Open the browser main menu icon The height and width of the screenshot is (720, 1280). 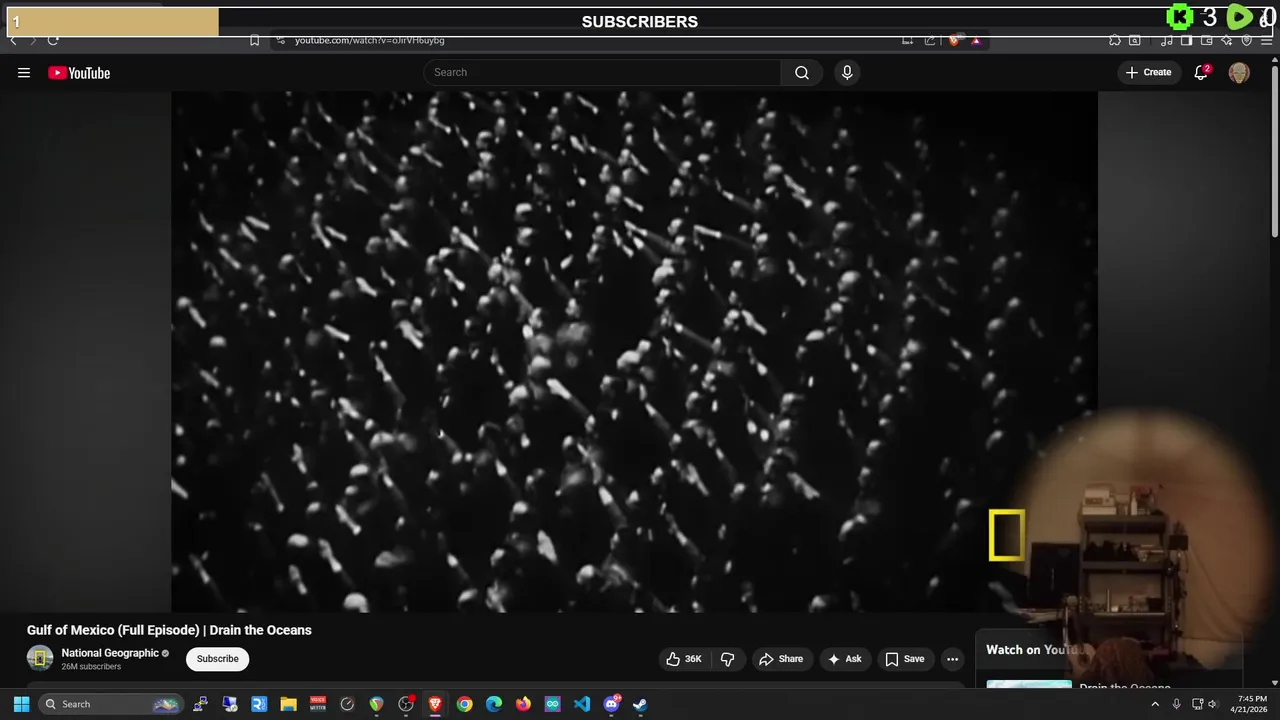point(1267,40)
